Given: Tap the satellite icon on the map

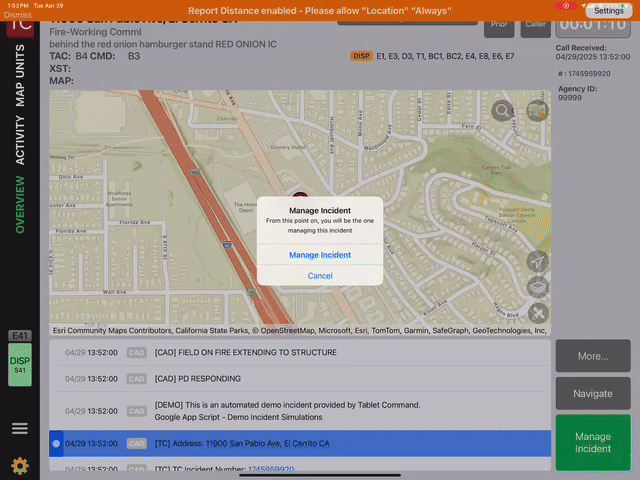Looking at the screenshot, I should point(538,314).
